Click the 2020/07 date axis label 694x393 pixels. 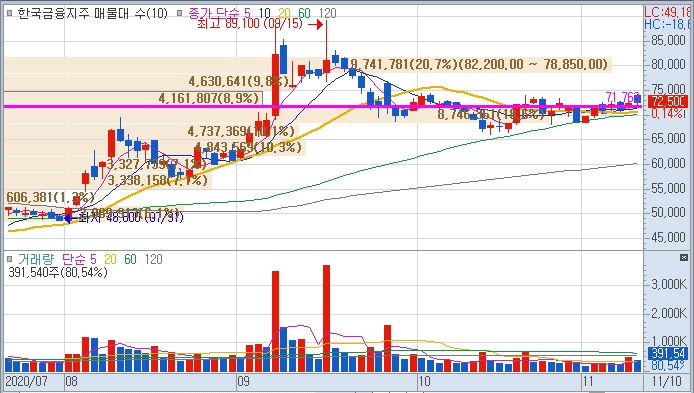point(27,381)
